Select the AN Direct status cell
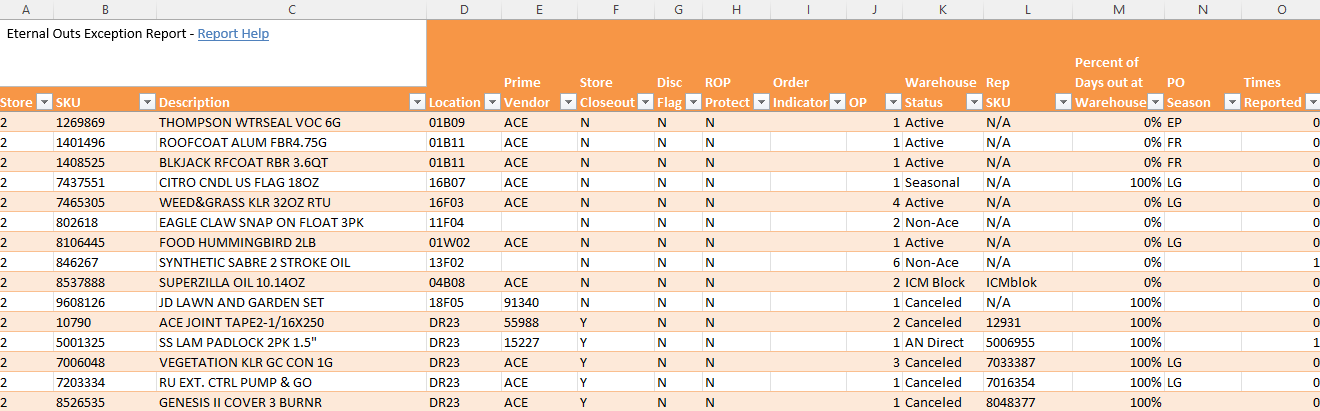The width and height of the screenshot is (1320, 411). pyautogui.click(x=934, y=342)
